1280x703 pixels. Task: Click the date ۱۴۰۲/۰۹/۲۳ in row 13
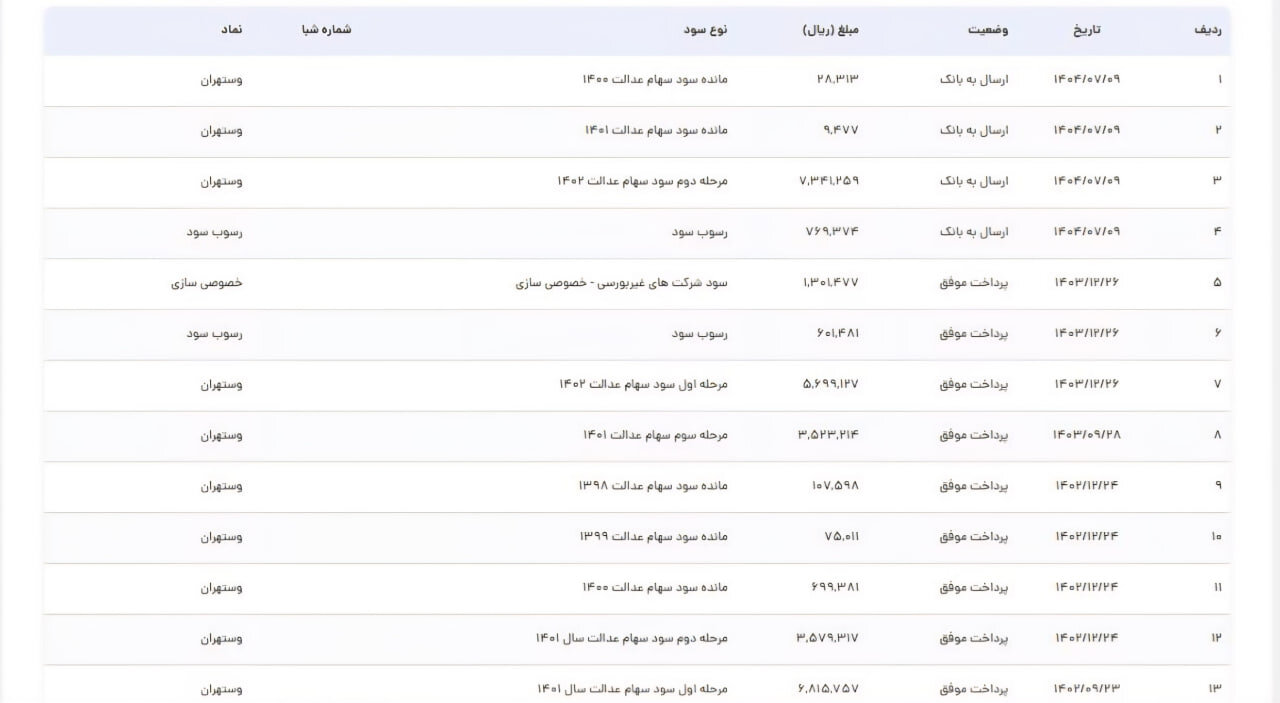click(1086, 689)
